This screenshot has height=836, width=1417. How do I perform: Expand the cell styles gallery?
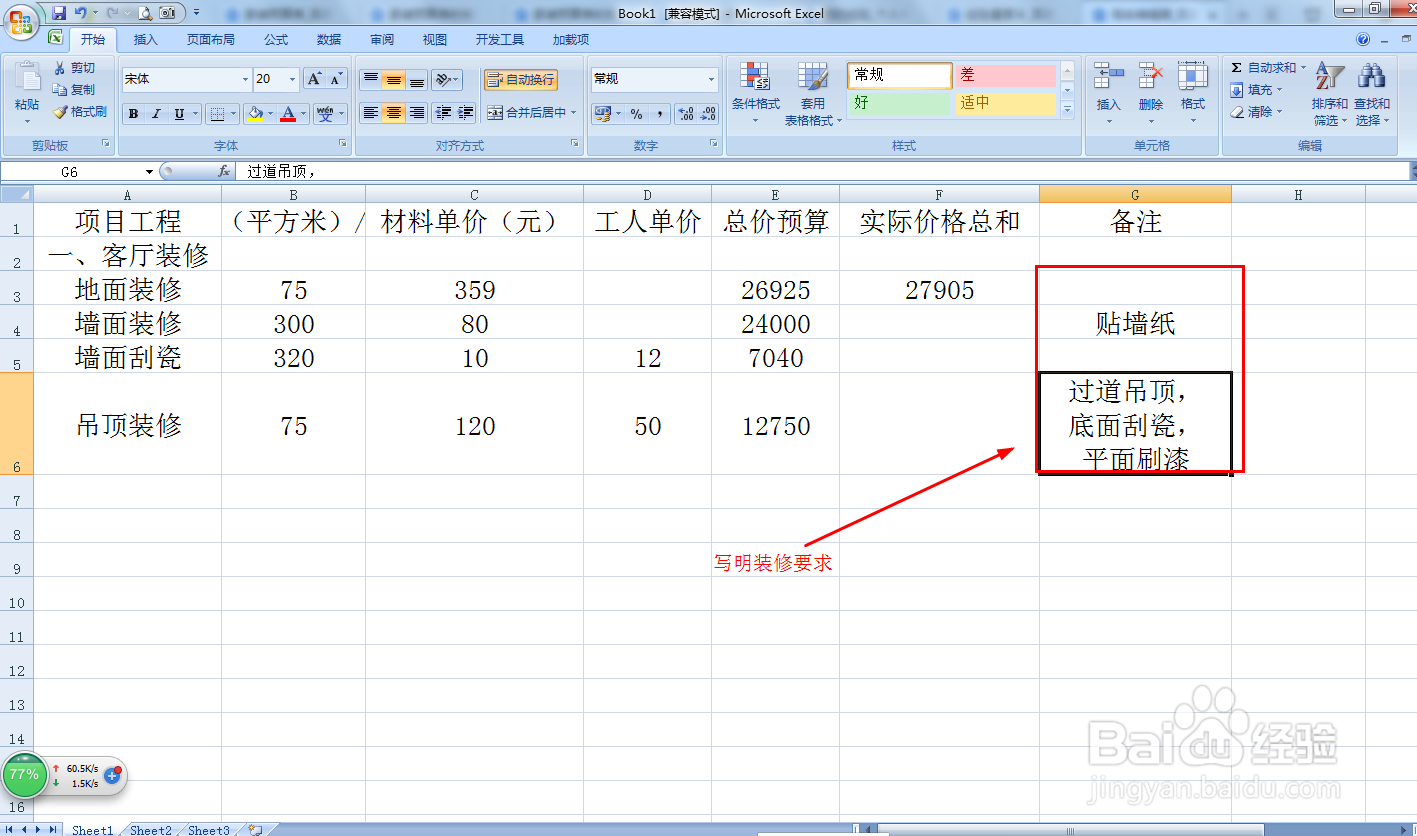(1067, 109)
